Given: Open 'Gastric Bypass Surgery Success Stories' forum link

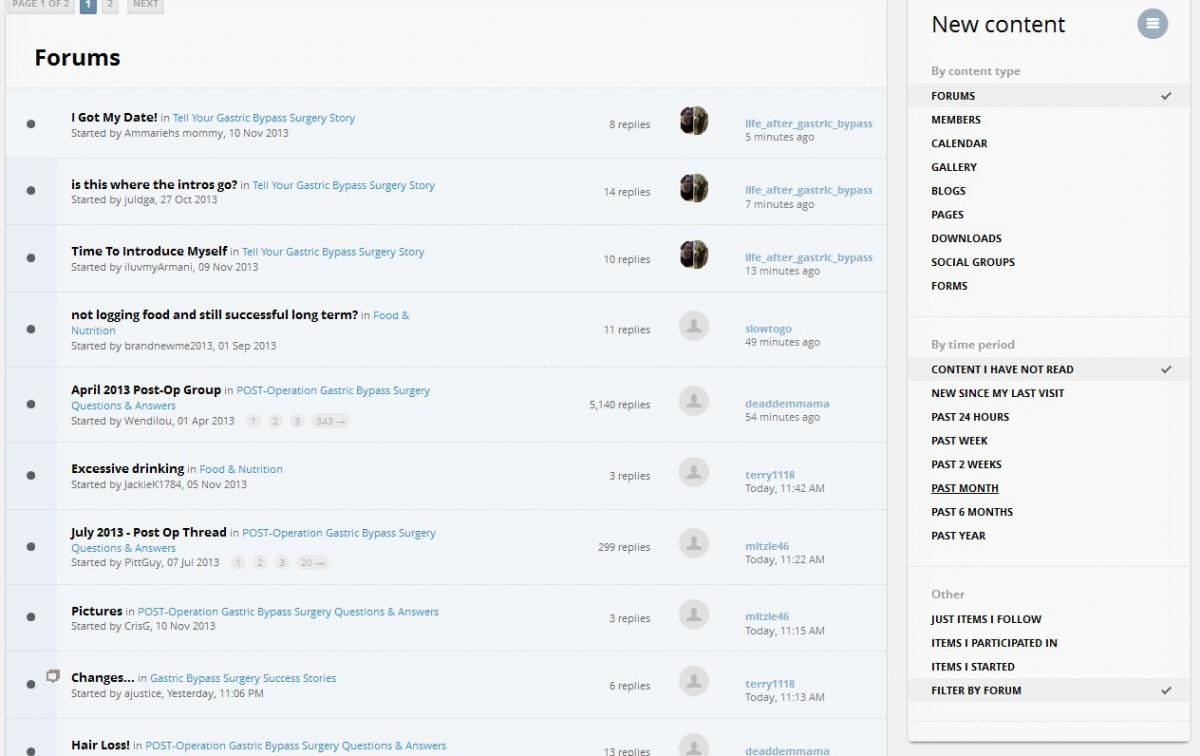Looking at the screenshot, I should 243,678.
